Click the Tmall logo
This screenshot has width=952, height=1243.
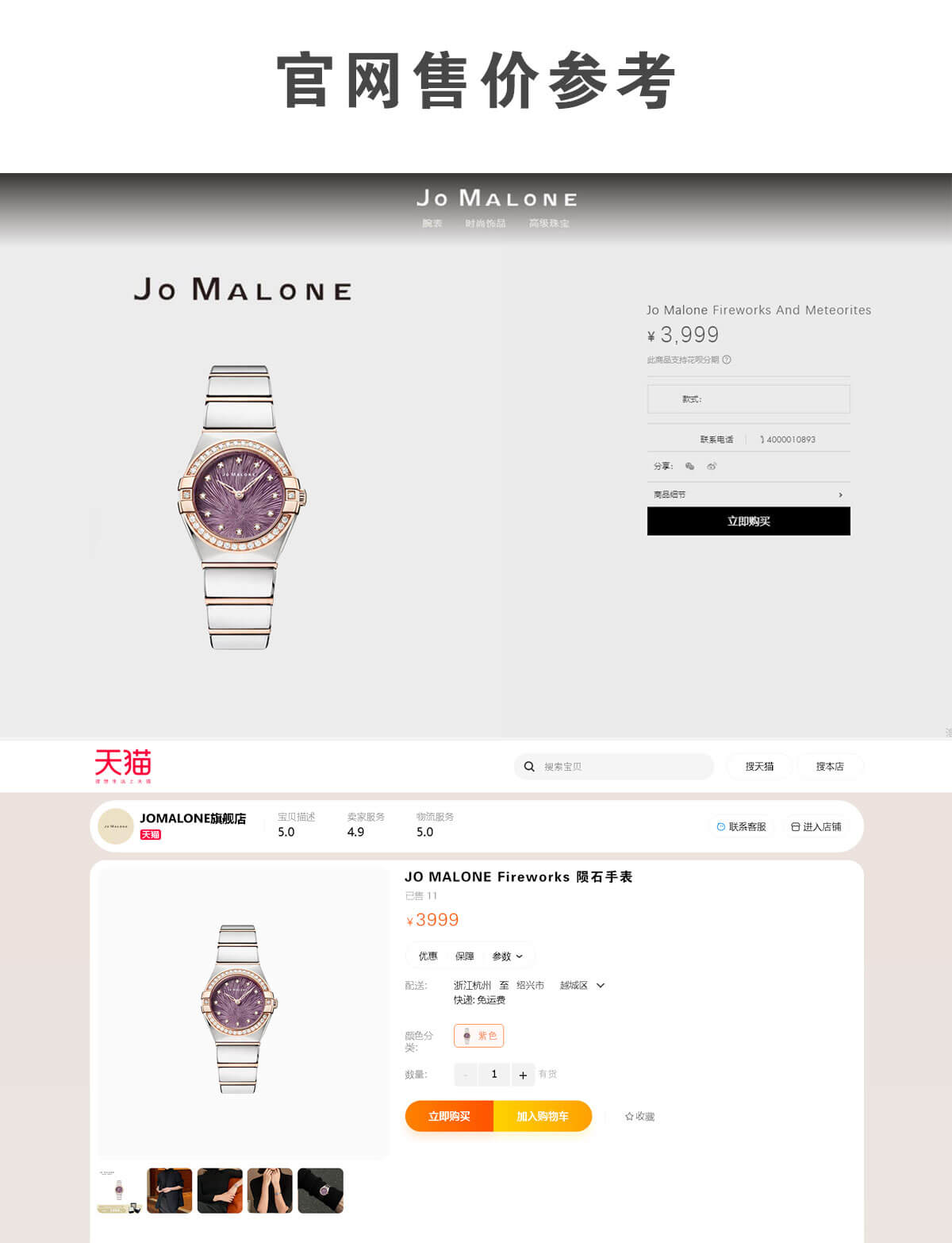pos(123,766)
